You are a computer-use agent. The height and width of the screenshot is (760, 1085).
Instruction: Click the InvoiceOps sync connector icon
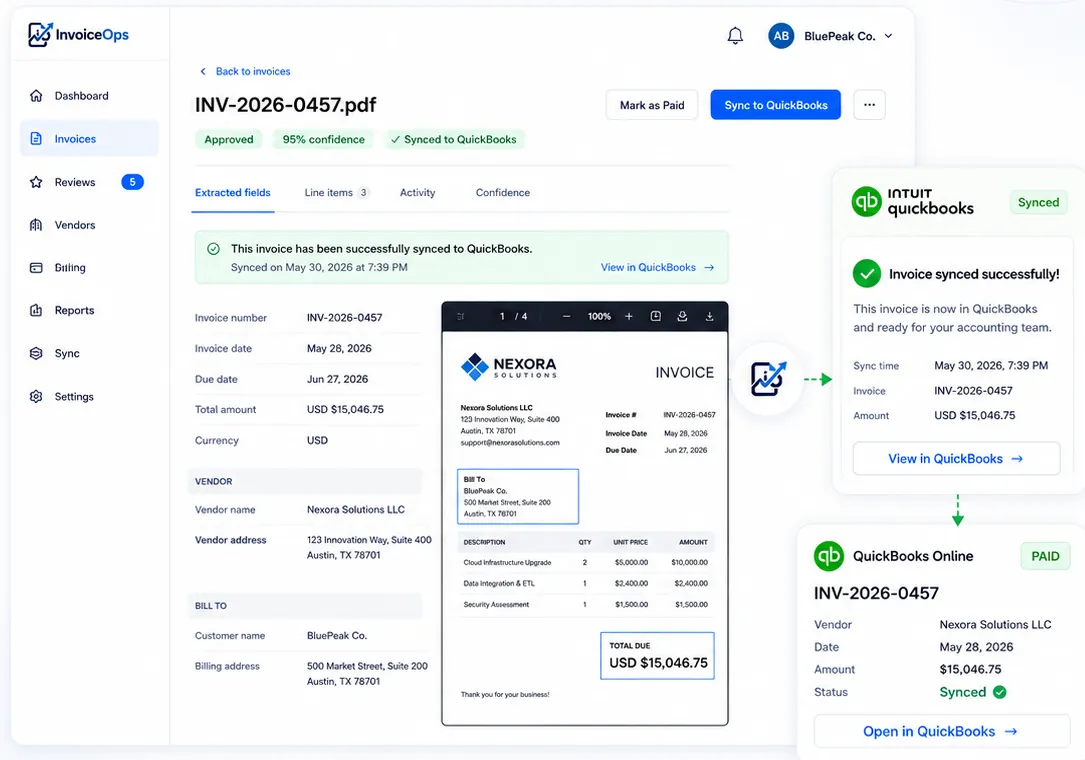click(x=767, y=379)
